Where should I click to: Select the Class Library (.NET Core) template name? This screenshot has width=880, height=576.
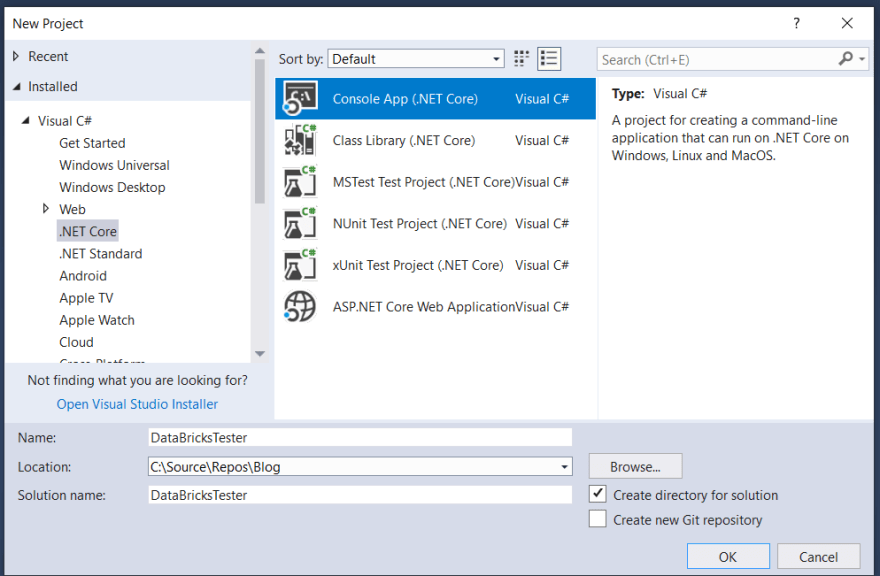pyautogui.click(x=404, y=140)
